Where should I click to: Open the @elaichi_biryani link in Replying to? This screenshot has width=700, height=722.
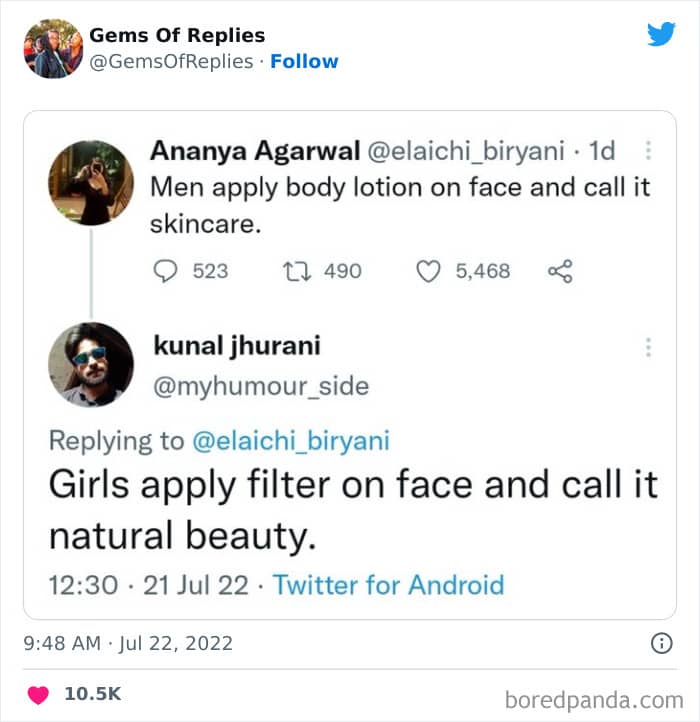click(291, 440)
